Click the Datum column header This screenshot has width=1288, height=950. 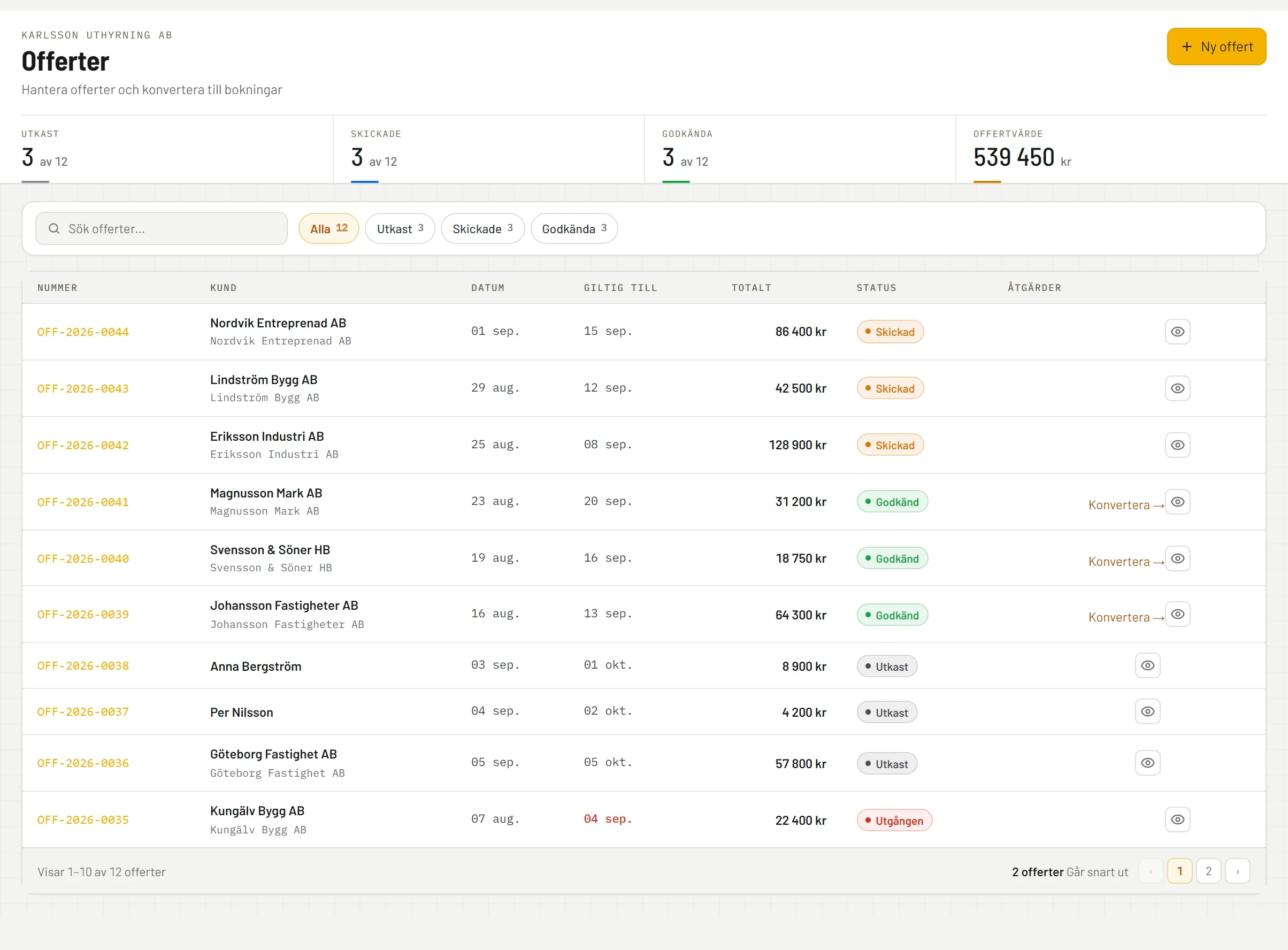pos(488,288)
